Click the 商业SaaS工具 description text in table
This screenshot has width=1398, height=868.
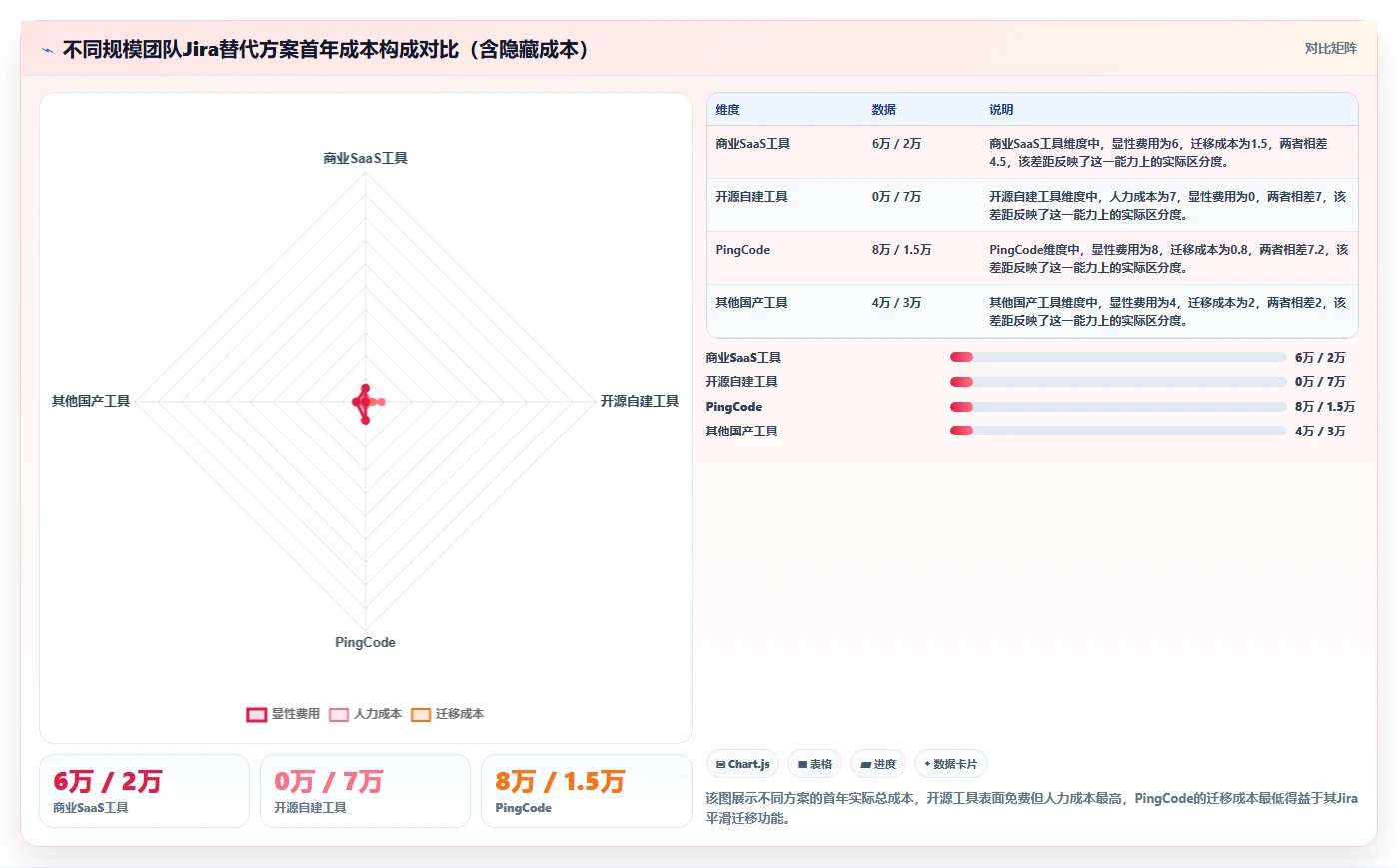1159,153
